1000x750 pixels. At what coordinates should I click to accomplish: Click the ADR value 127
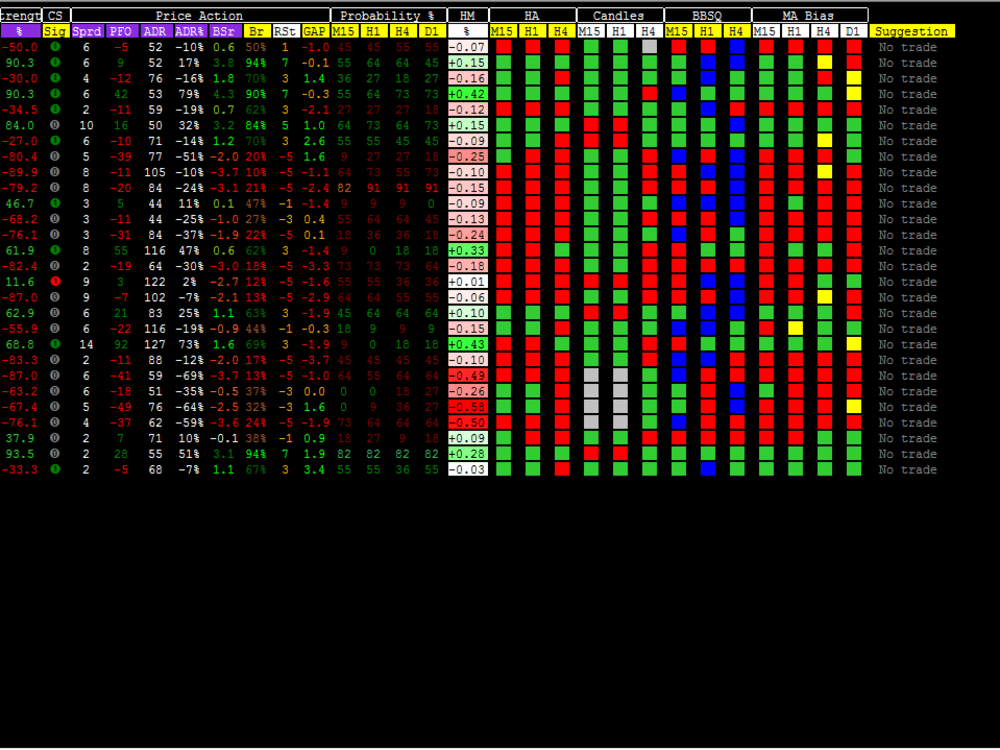coord(155,344)
